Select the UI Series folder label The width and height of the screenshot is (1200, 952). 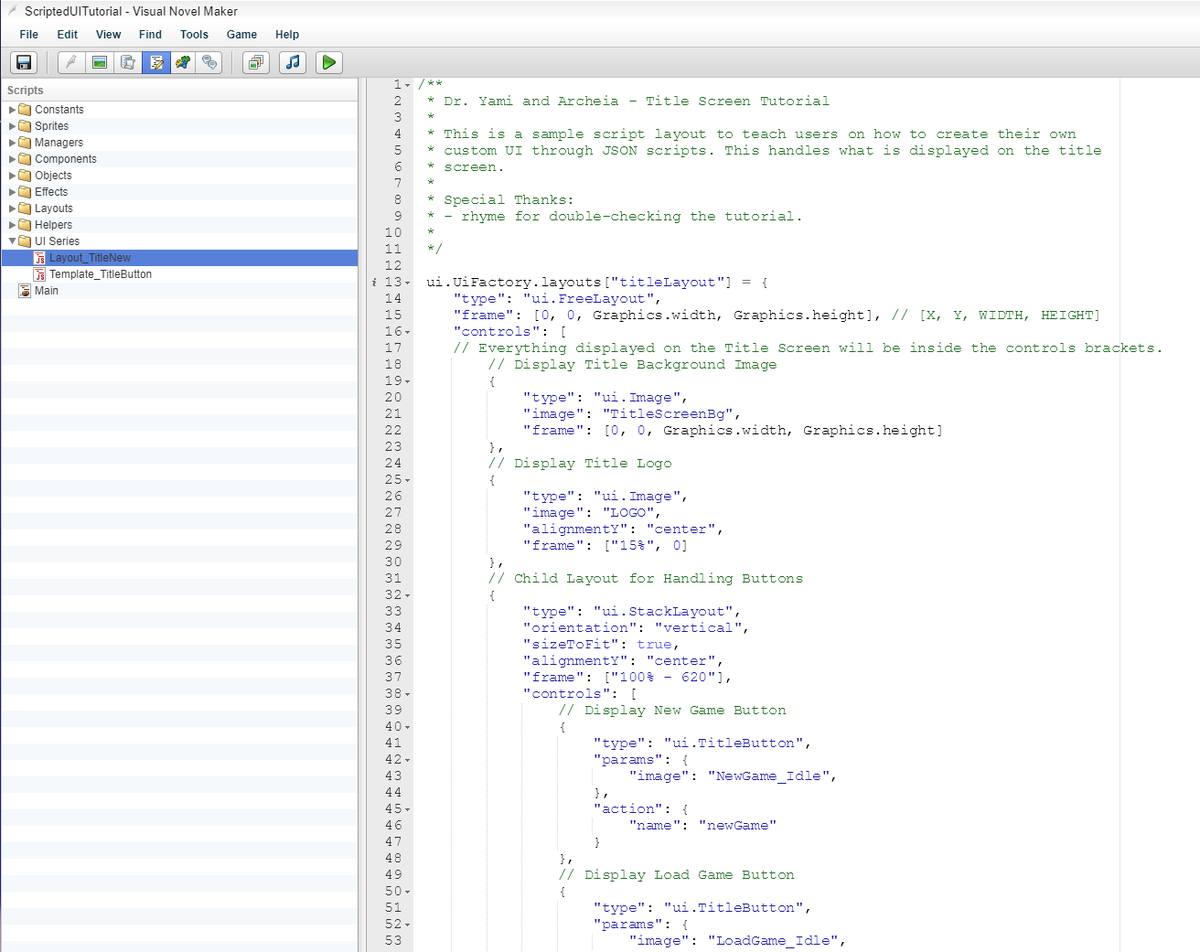[x=57, y=241]
